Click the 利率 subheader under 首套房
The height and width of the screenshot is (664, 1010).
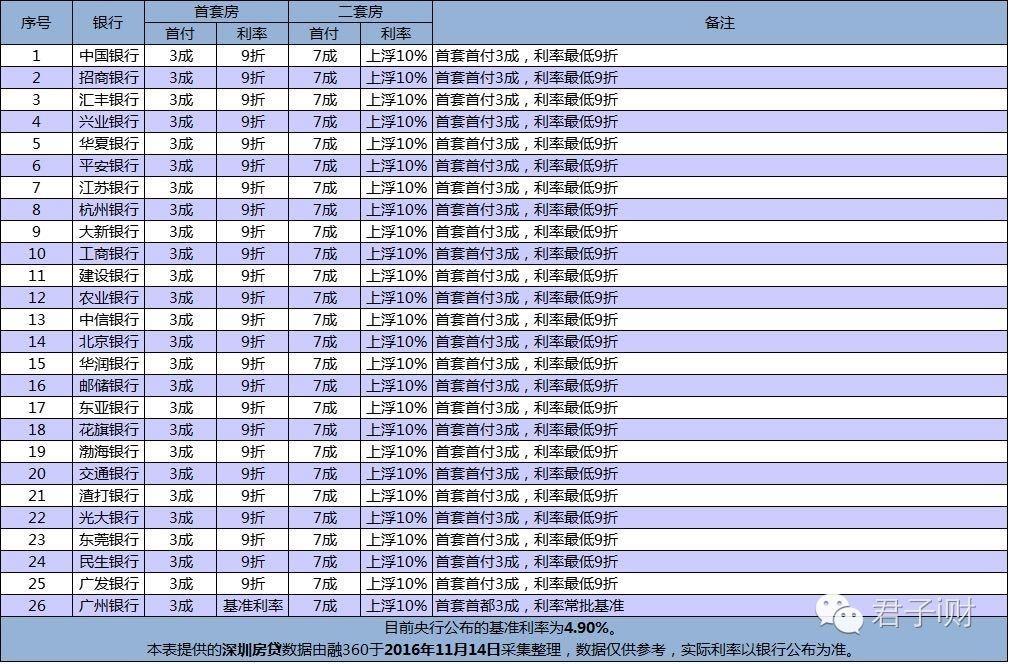pyautogui.click(x=252, y=34)
